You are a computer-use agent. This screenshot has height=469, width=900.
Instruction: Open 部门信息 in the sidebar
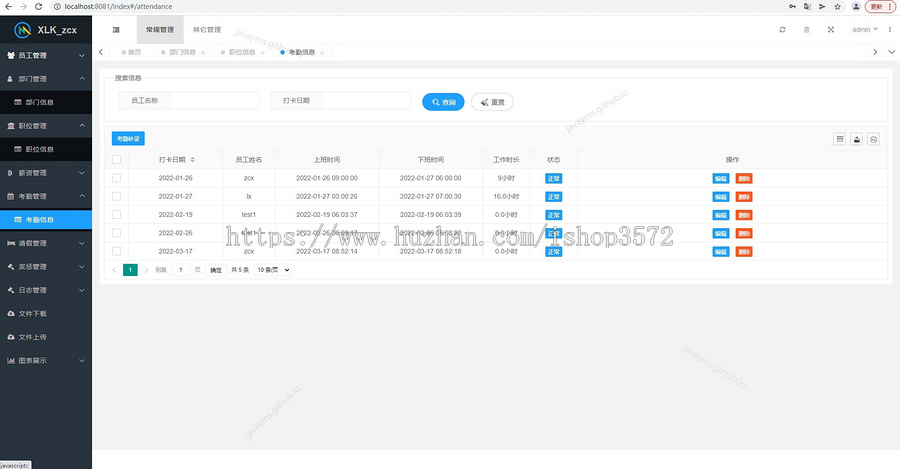pyautogui.click(x=46, y=102)
